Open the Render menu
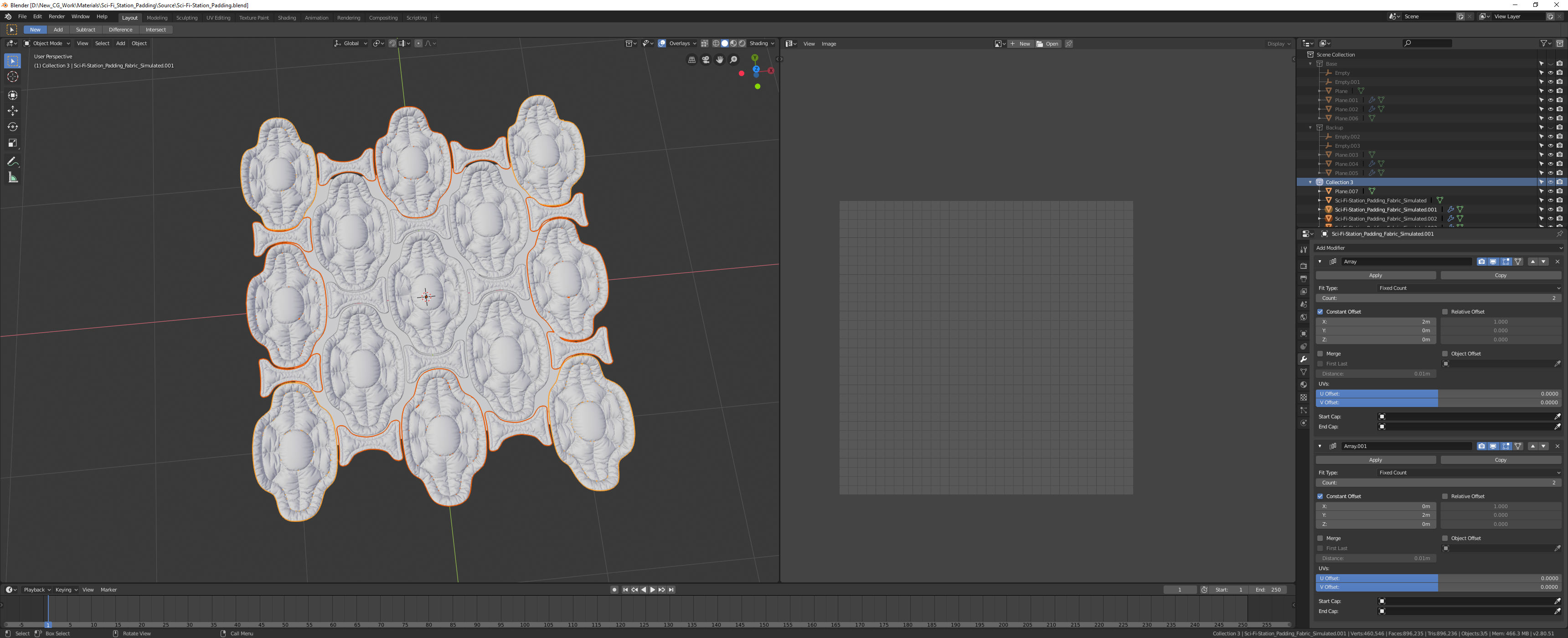The width and height of the screenshot is (1568, 638). pyautogui.click(x=57, y=17)
